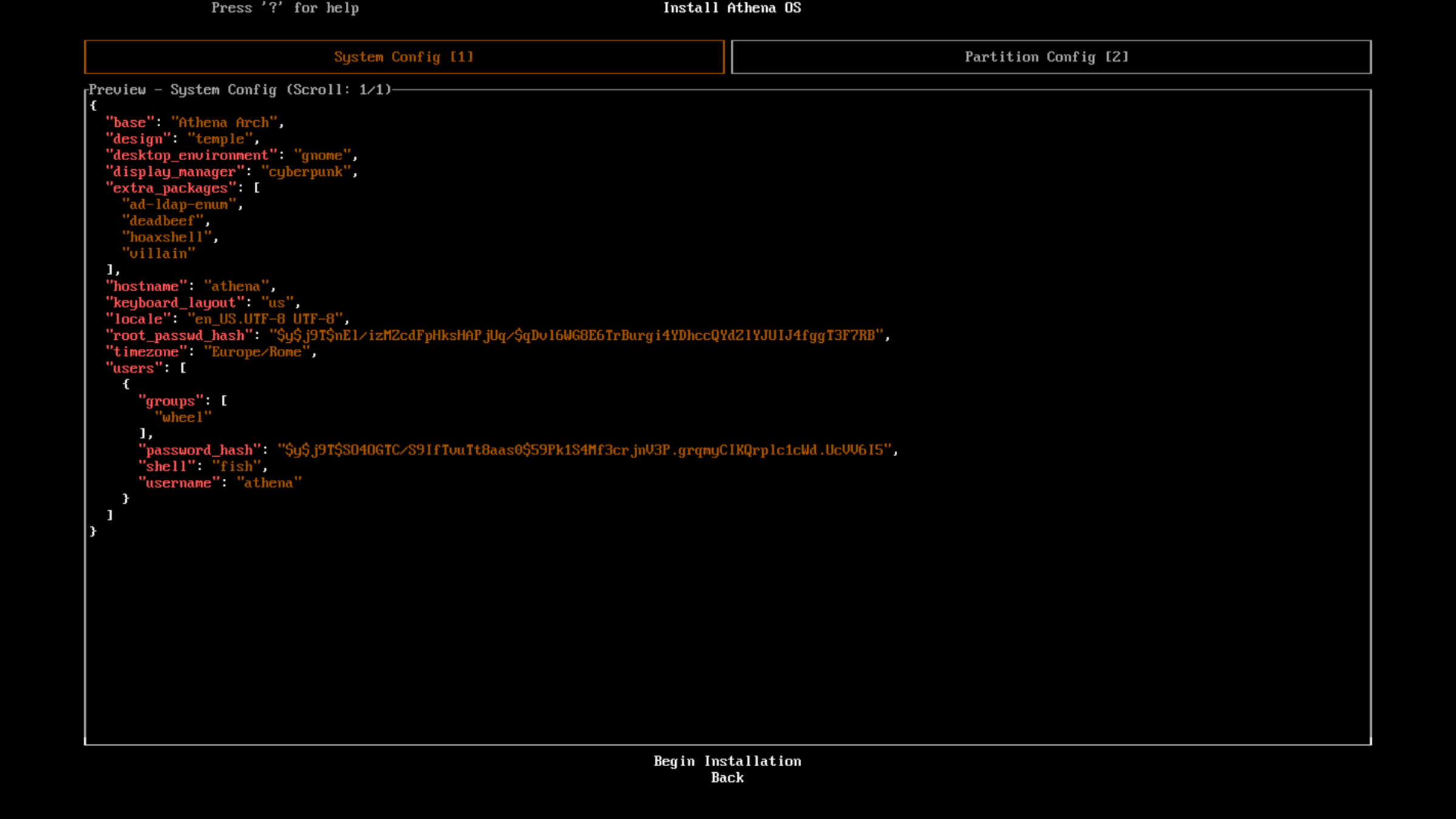Click the Back option
The width and height of the screenshot is (1456, 819).
tap(726, 778)
